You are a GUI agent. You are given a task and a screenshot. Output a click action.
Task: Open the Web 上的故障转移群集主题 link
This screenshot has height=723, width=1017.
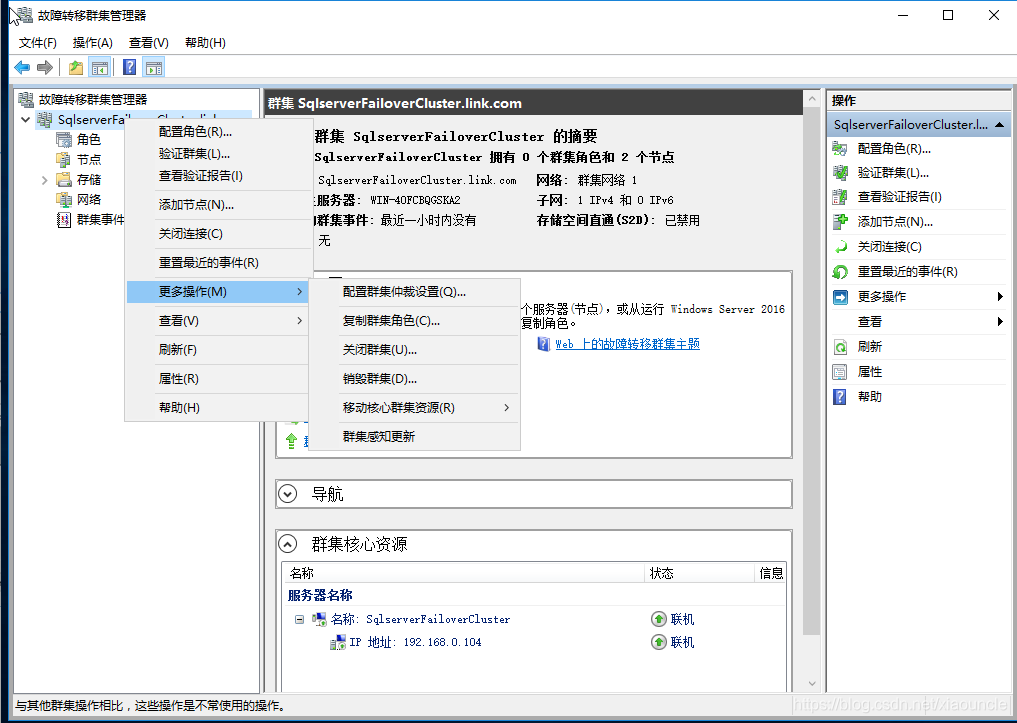coord(627,344)
